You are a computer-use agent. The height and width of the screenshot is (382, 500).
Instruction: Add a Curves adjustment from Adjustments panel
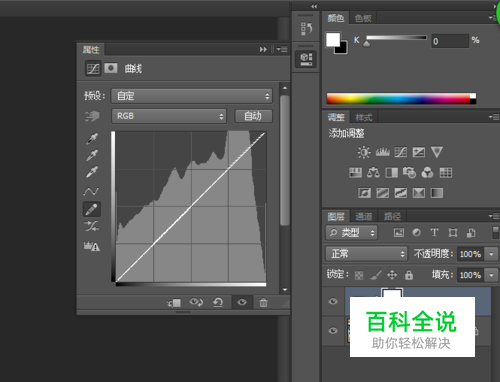click(401, 152)
